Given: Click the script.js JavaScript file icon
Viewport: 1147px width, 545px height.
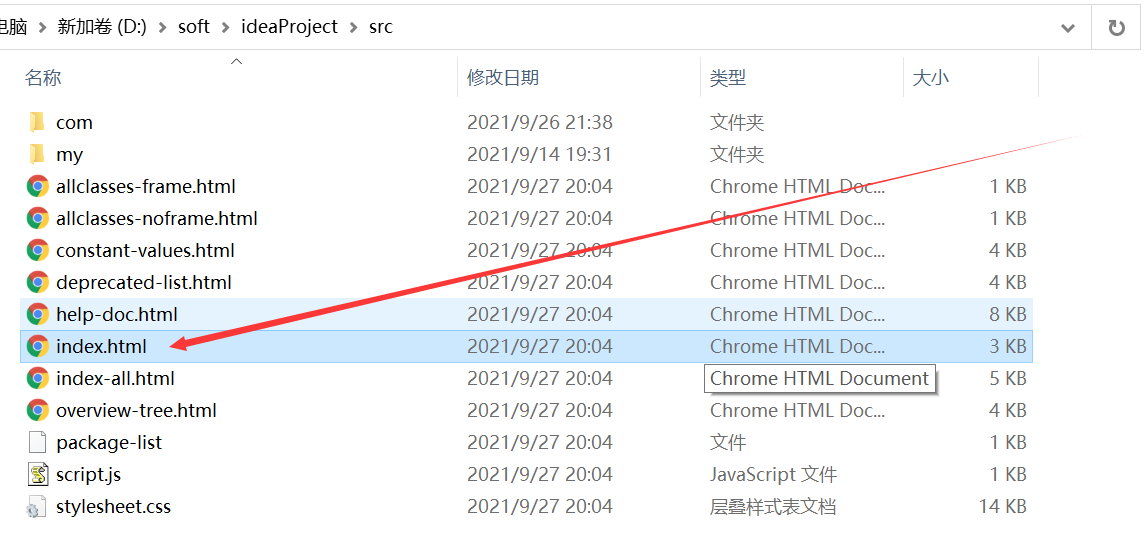Looking at the screenshot, I should click(x=38, y=474).
